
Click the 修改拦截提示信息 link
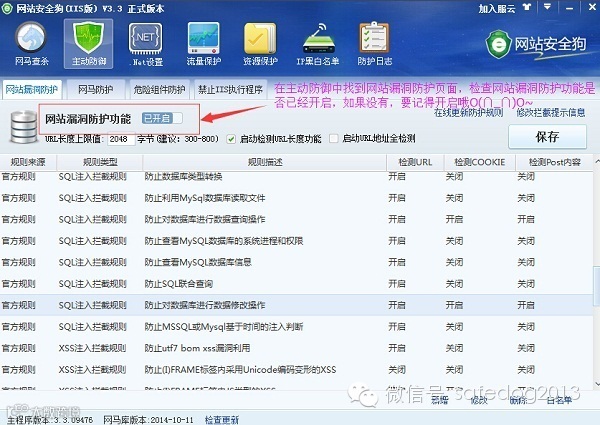pos(551,112)
